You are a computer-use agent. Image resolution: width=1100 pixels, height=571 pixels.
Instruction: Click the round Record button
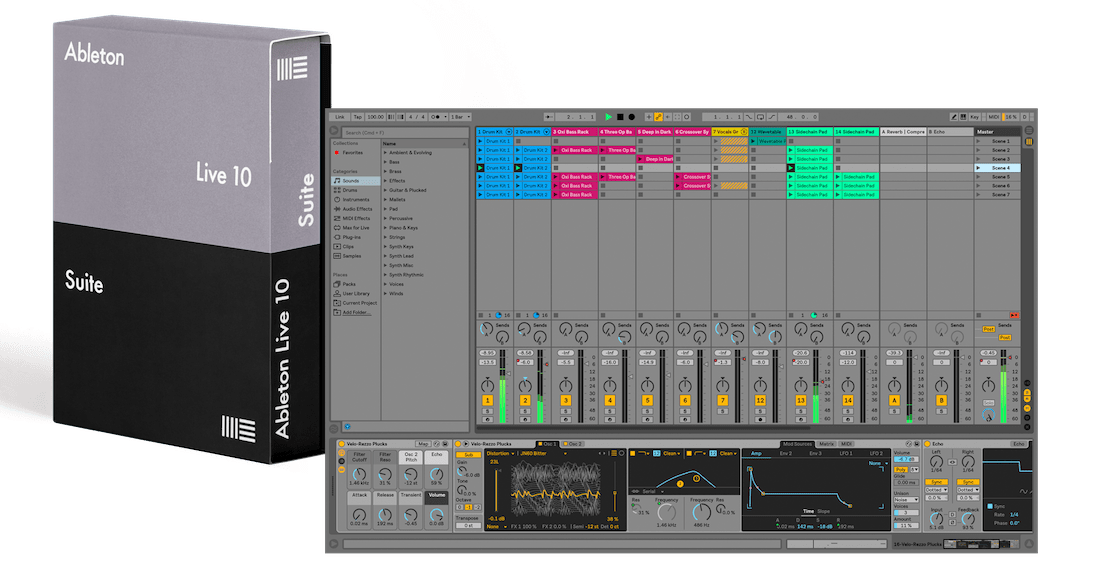click(x=631, y=117)
